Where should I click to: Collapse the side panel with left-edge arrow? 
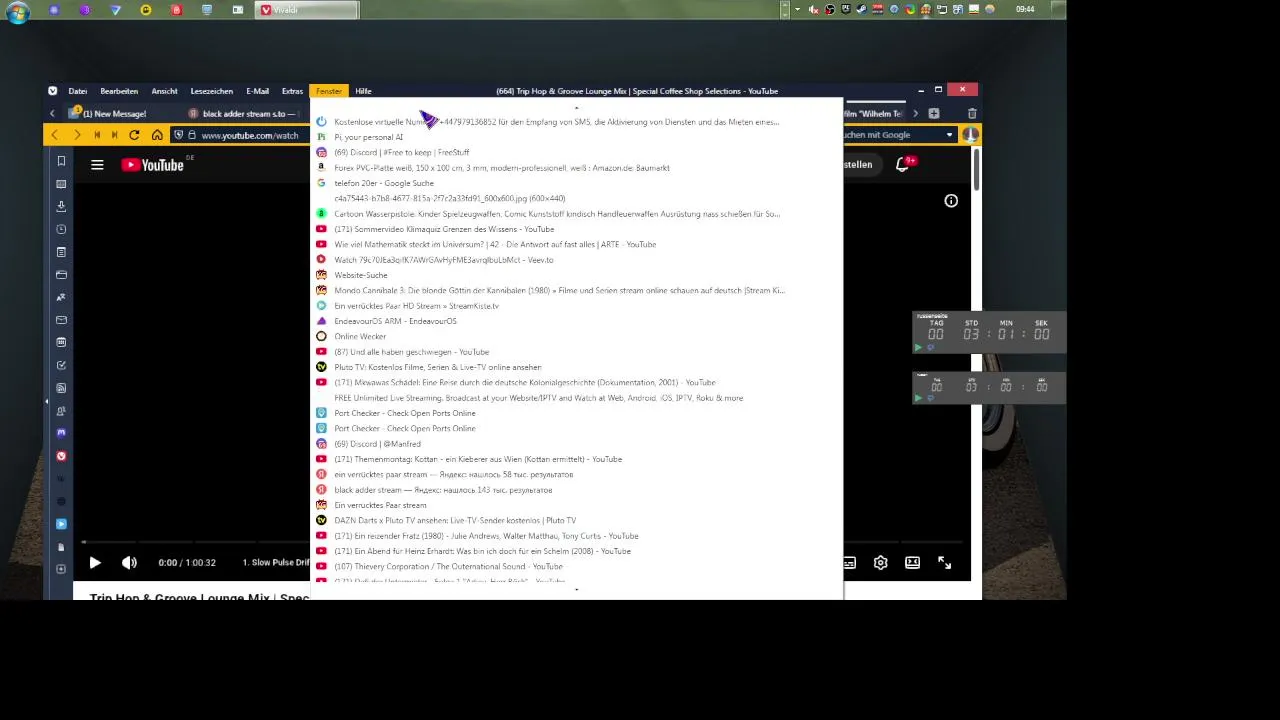(x=46, y=401)
